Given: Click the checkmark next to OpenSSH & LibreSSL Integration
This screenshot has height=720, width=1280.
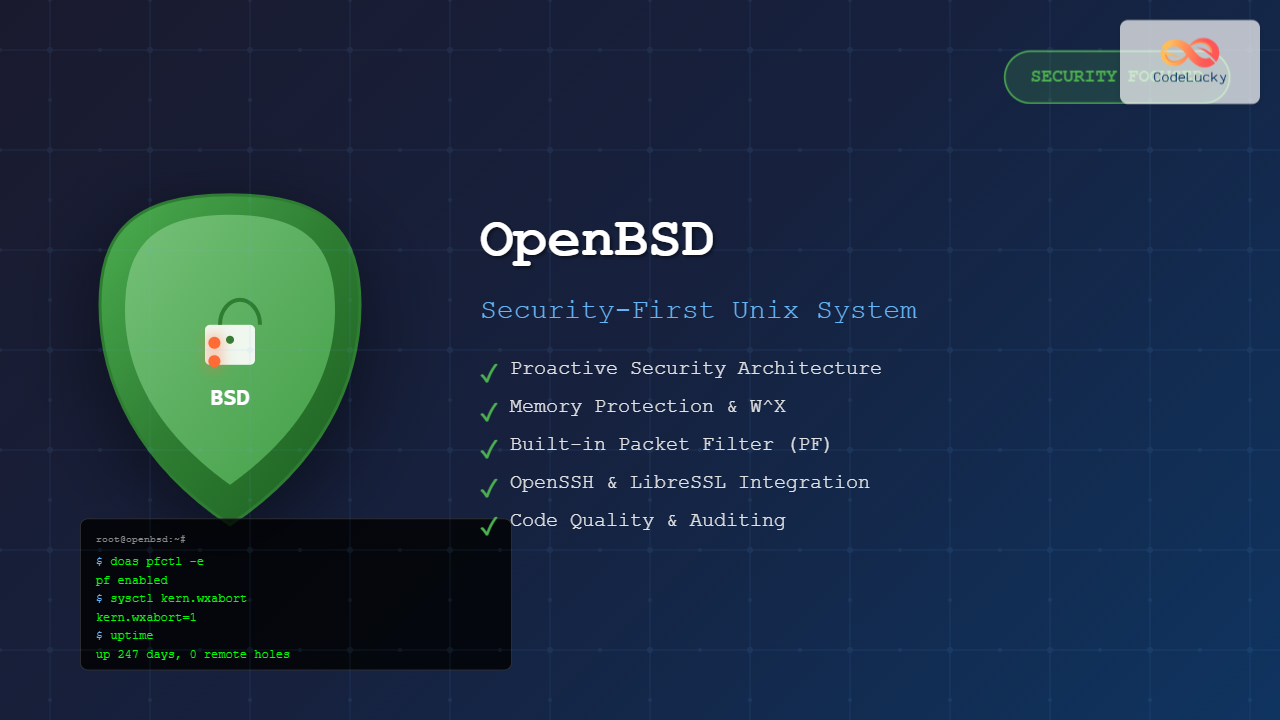Looking at the screenshot, I should point(489,487).
